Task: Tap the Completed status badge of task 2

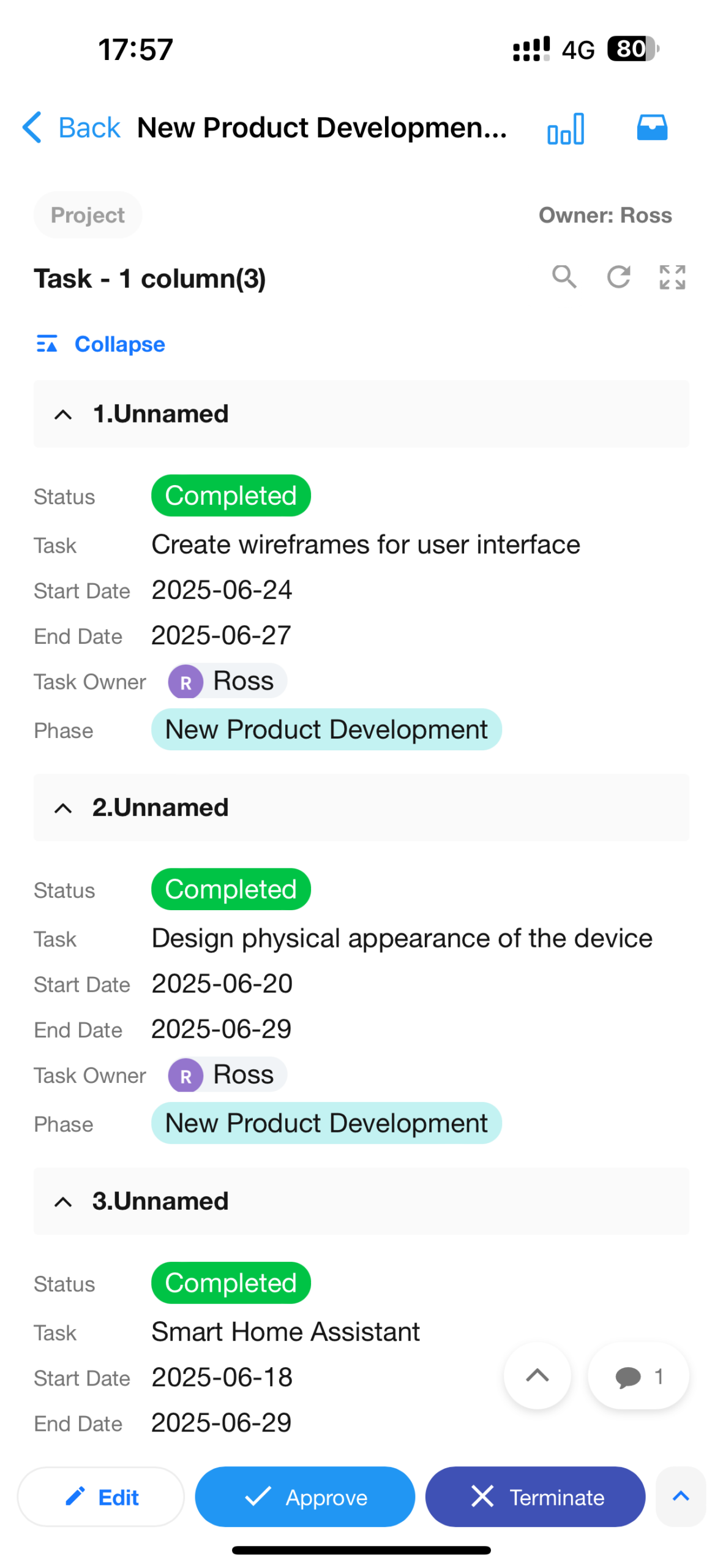Action: coord(231,889)
